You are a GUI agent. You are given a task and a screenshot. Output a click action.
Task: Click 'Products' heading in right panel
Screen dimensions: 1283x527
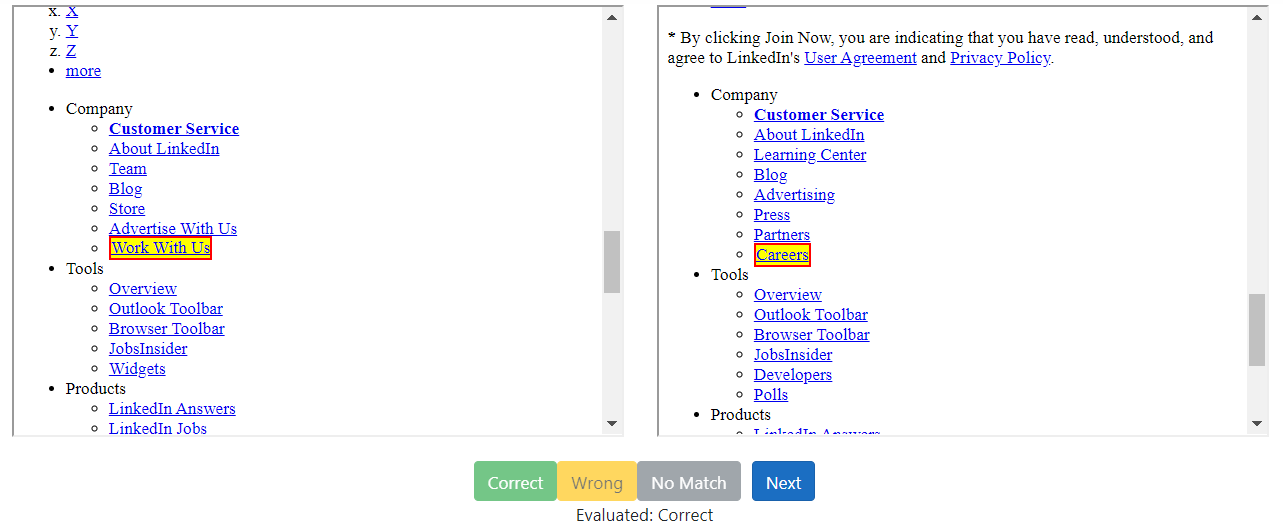pyautogui.click(x=741, y=415)
